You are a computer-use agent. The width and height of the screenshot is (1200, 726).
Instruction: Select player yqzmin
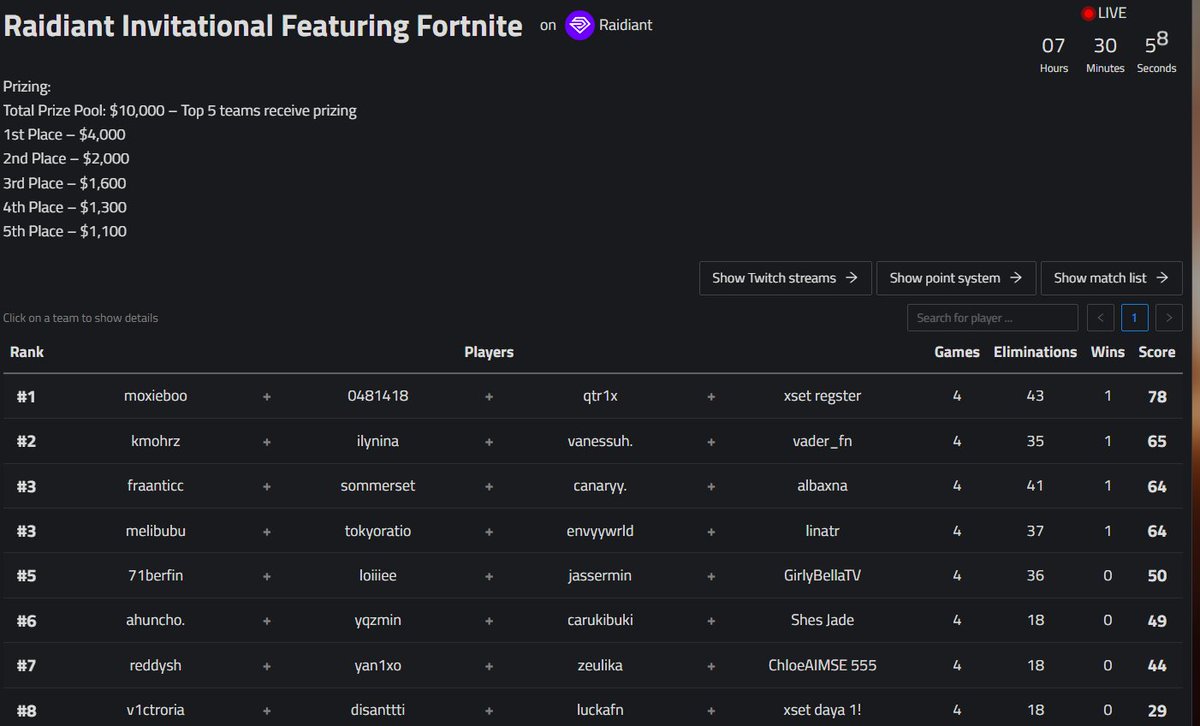[378, 620]
